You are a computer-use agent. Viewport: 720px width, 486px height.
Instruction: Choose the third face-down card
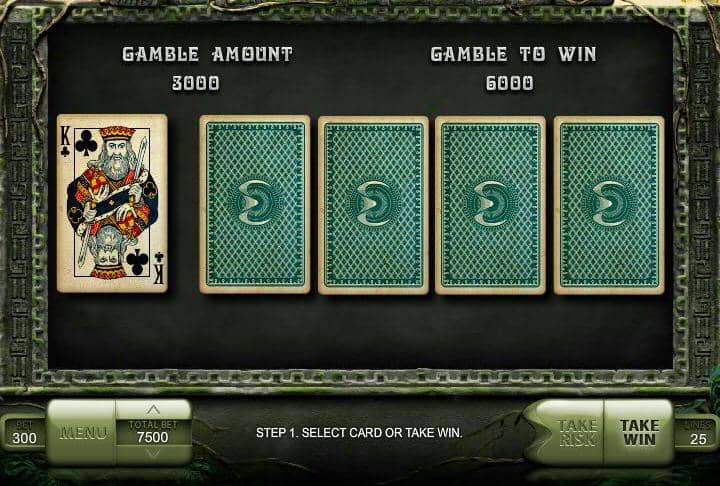tap(490, 205)
